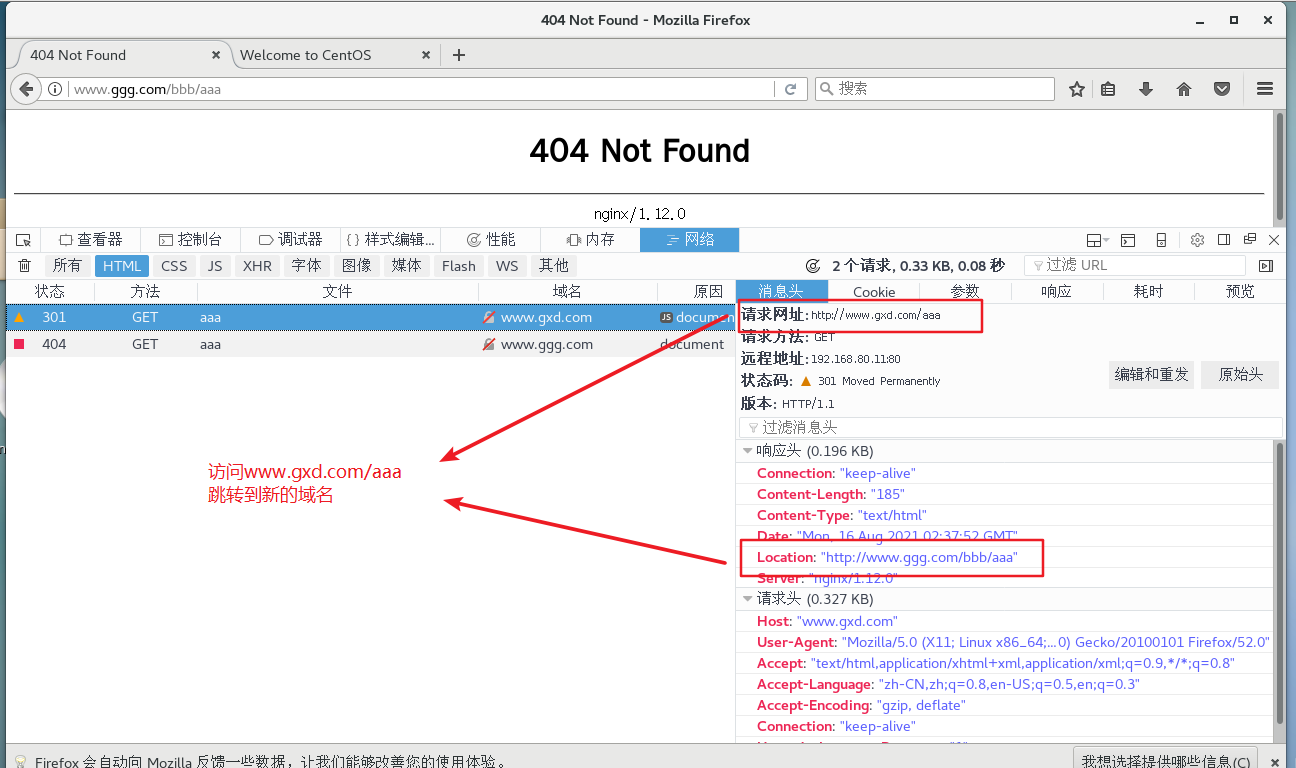The height and width of the screenshot is (768, 1296).
Task: Open the 调试器 Debugger tab
Action: [290, 240]
